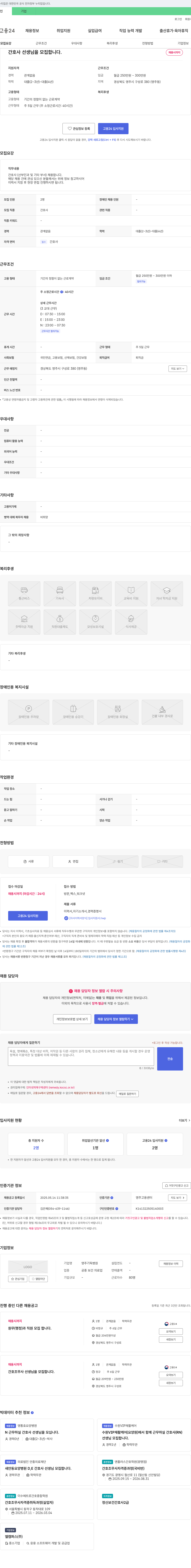Select the 차량유지비 welfare icon
The height and width of the screenshot is (1568, 191).
coord(95,593)
